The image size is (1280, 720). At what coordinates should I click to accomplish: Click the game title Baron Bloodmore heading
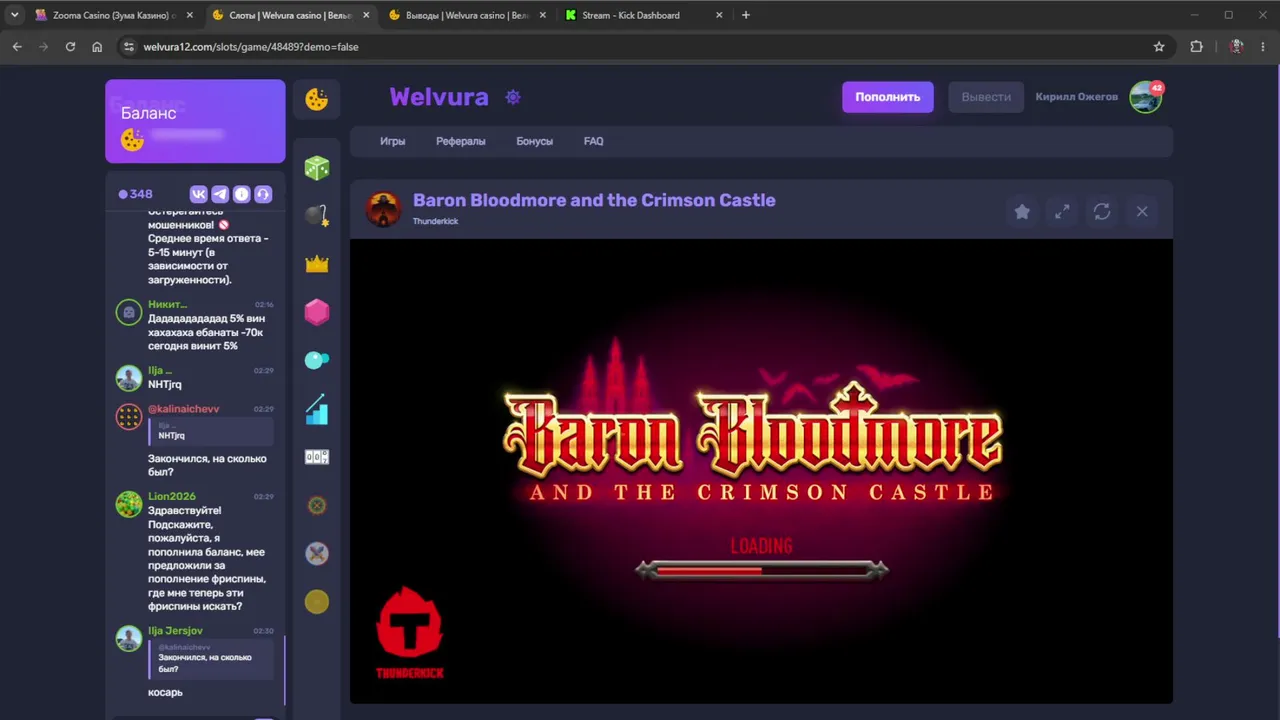pos(594,200)
